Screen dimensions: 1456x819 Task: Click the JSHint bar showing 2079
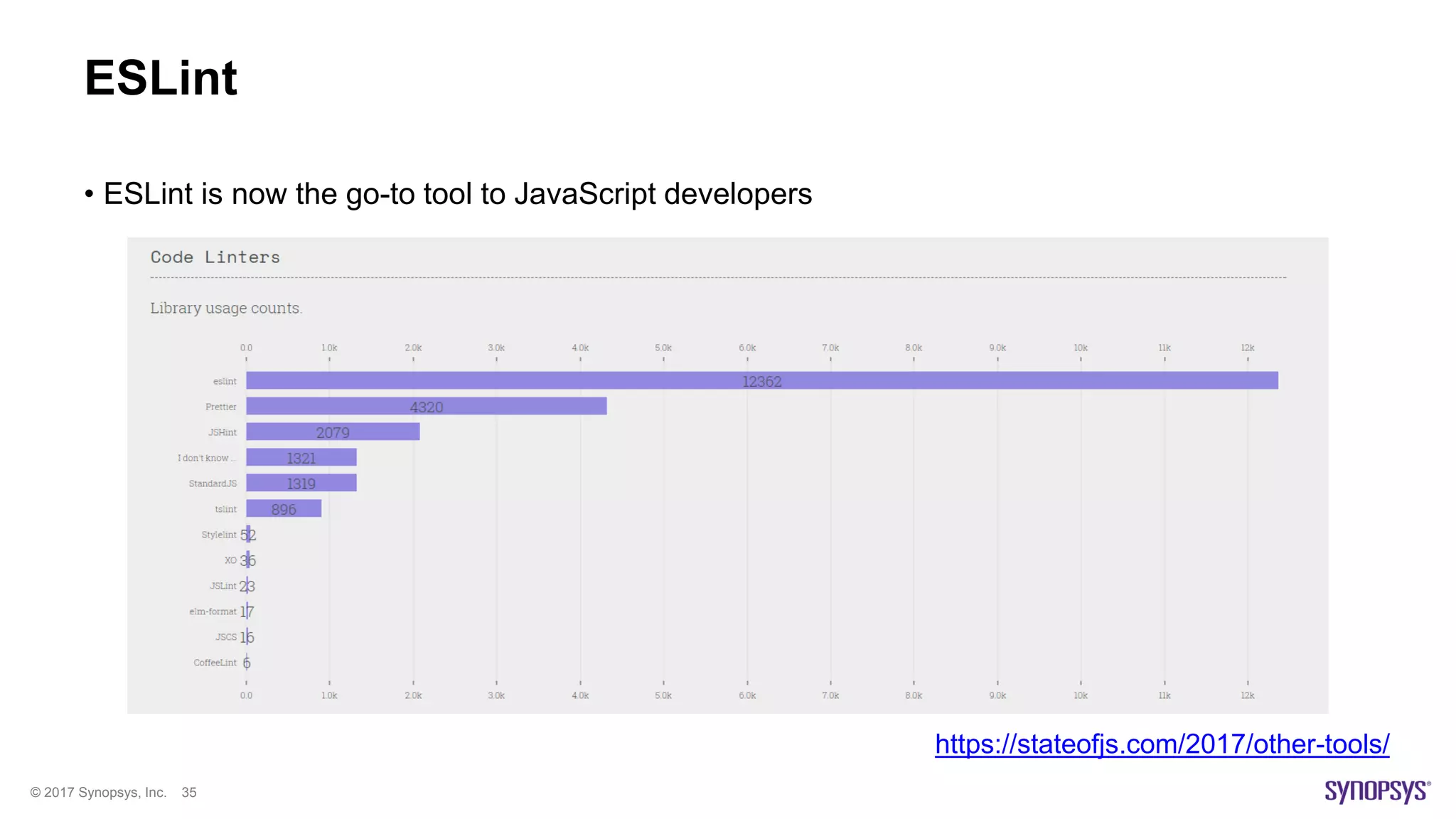pyautogui.click(x=333, y=432)
